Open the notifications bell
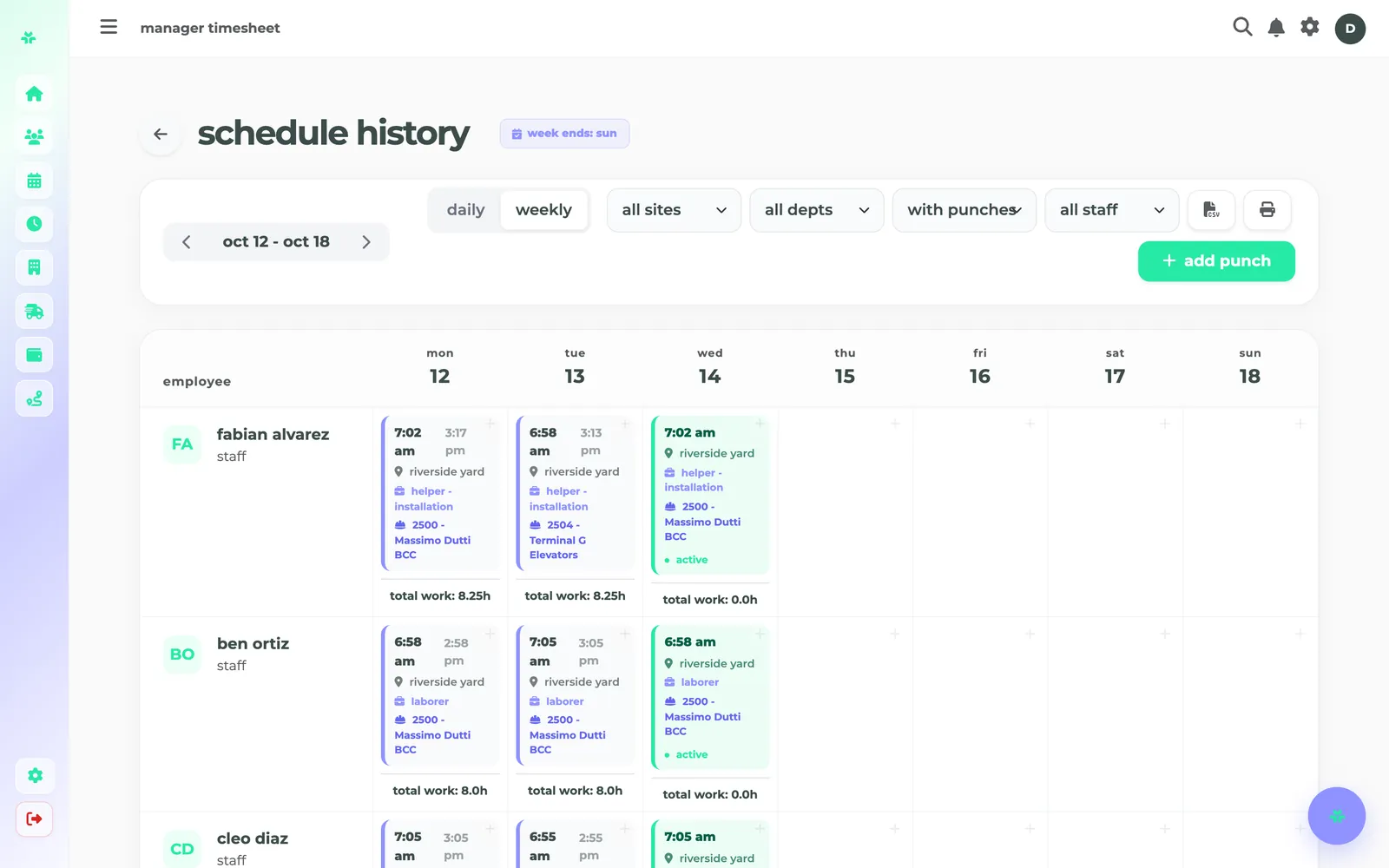Screen dimensions: 1389x868 click(1276, 28)
